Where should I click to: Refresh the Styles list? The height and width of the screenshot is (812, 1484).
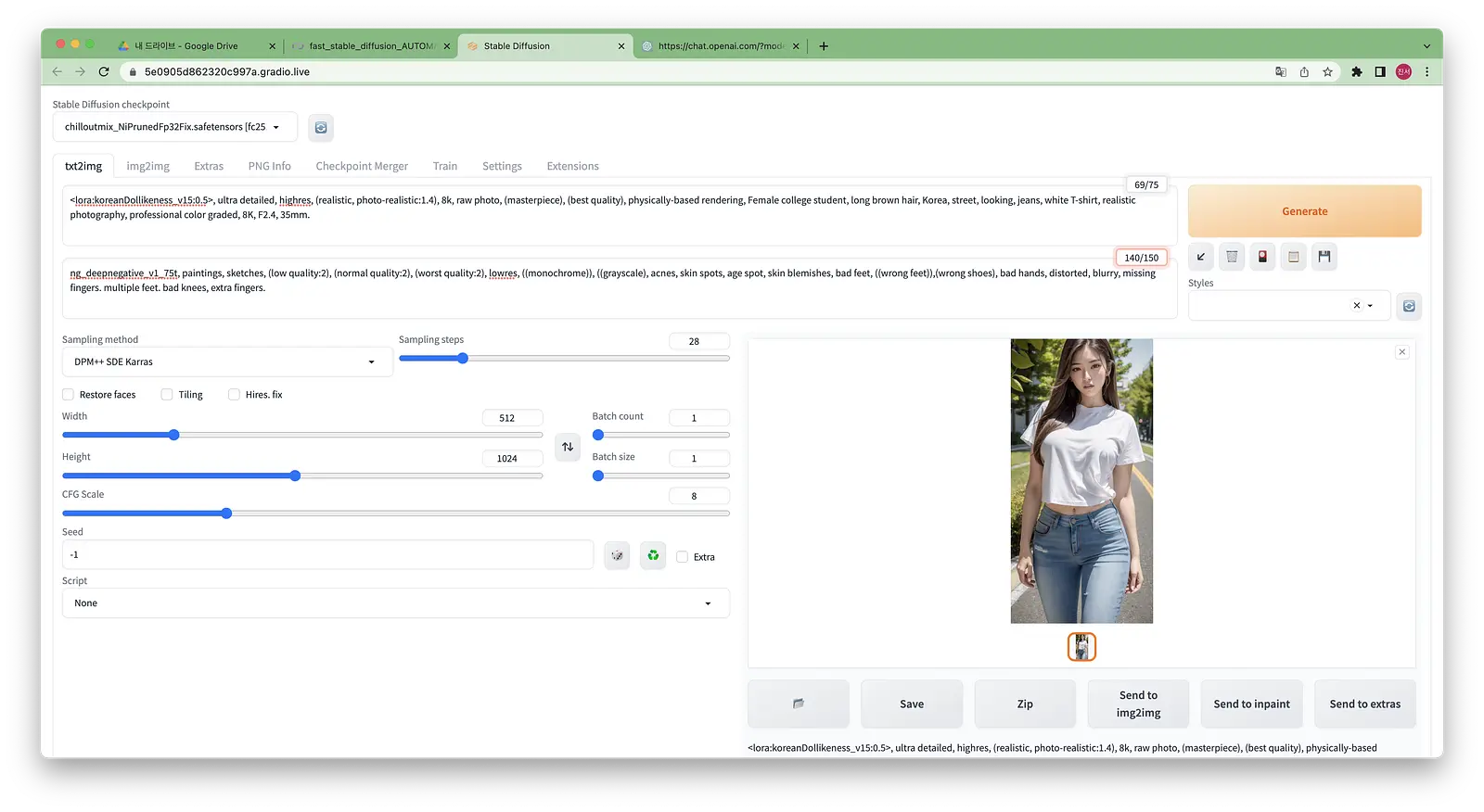[1409, 306]
